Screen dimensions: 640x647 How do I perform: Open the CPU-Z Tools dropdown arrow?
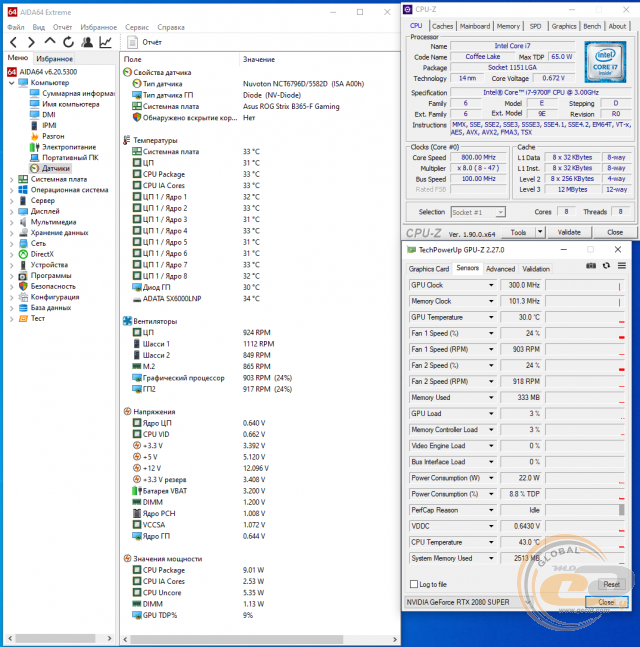[x=540, y=232]
